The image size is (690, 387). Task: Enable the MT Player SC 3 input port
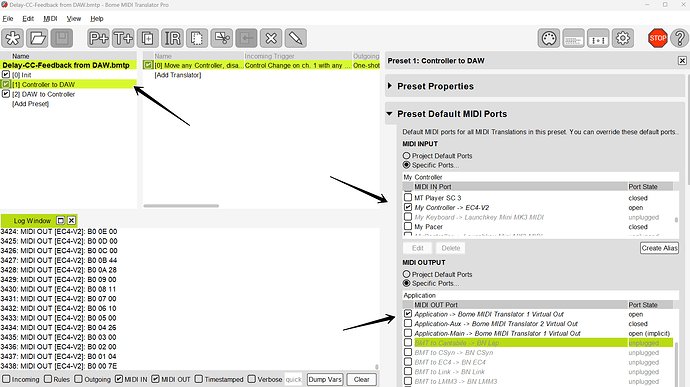point(408,198)
